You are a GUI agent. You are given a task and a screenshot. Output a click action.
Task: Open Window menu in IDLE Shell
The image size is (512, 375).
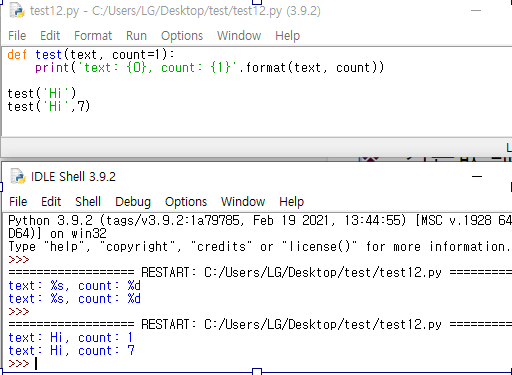[243, 202]
